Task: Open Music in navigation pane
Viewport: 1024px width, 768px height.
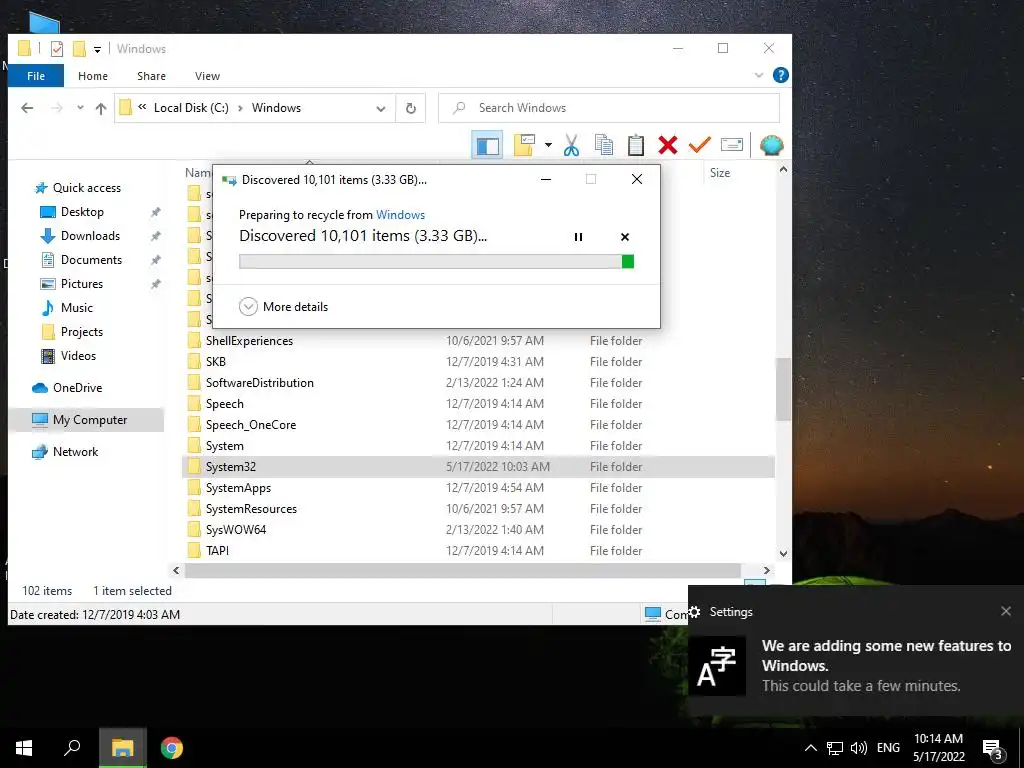Action: (x=76, y=308)
